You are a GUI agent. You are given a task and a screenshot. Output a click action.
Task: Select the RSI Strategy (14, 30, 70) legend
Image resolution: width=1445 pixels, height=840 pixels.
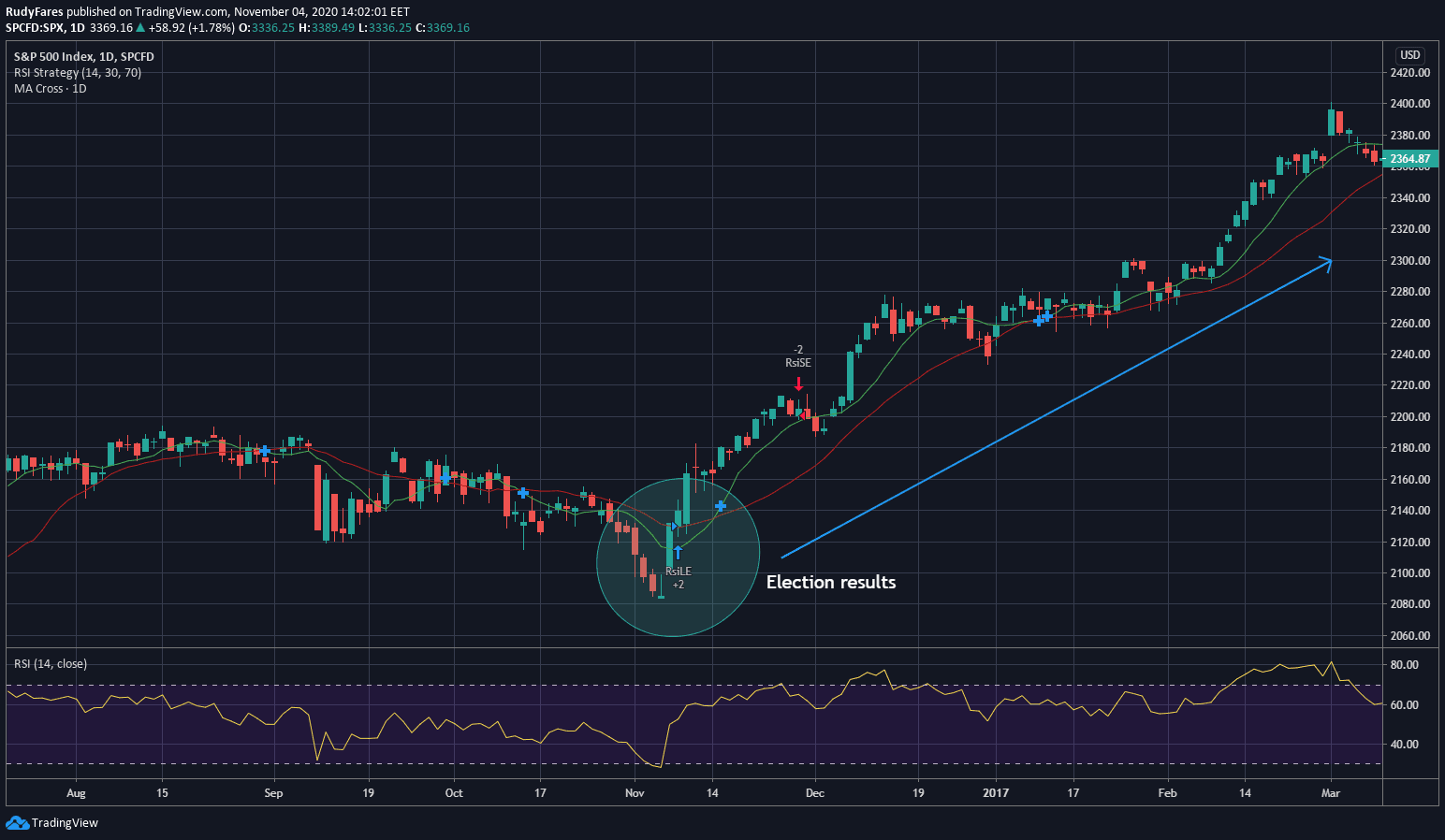point(78,73)
